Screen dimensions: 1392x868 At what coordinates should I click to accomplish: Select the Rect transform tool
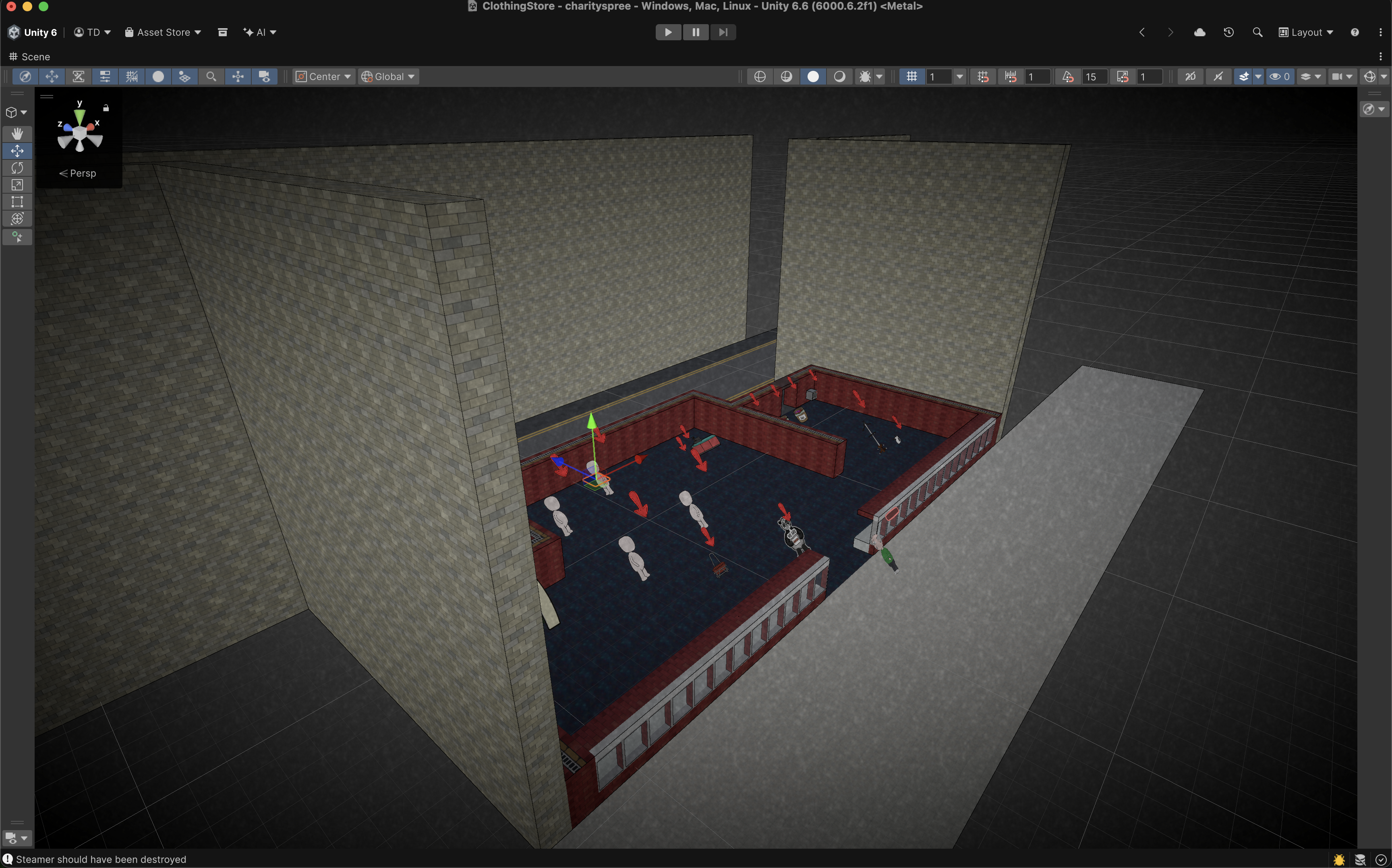(x=17, y=201)
